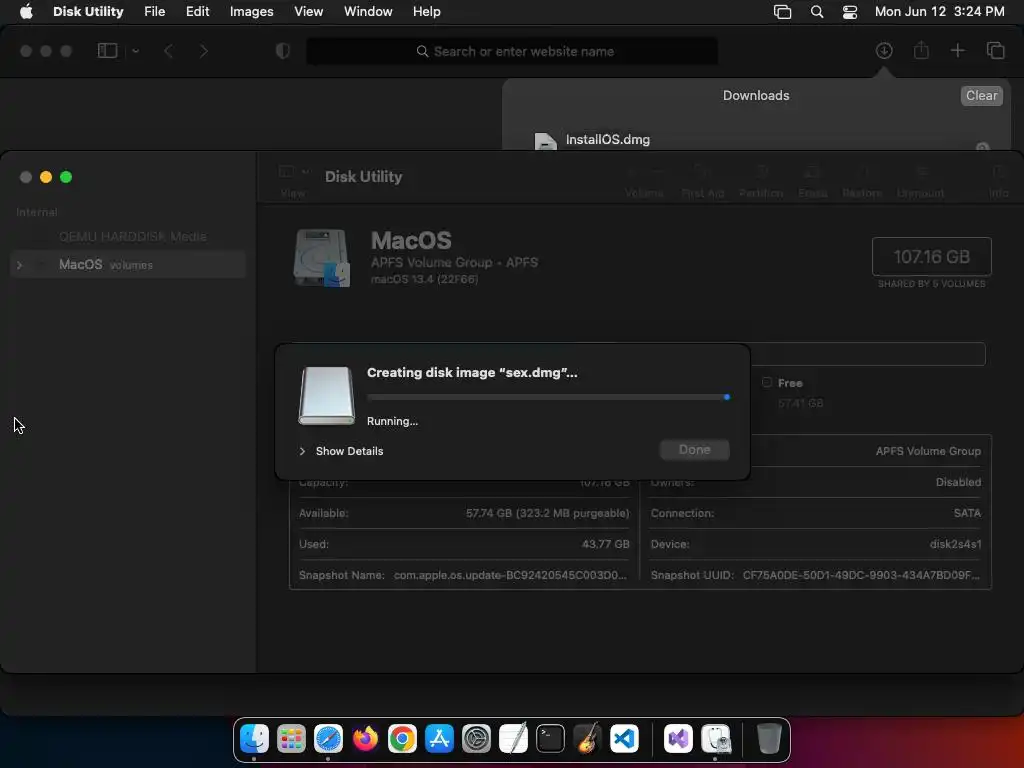
Task: Click the Snapshot UUID value
Action: (x=861, y=575)
